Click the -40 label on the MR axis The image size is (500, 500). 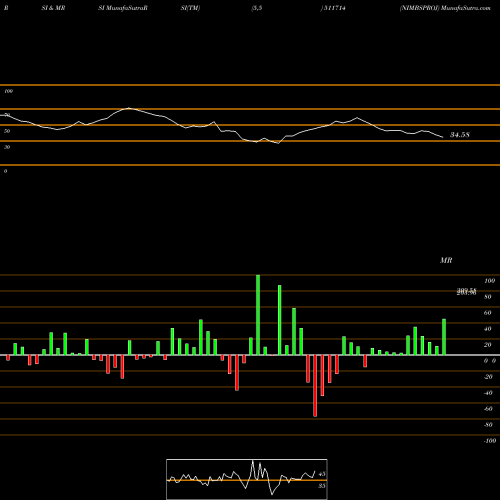(488, 393)
